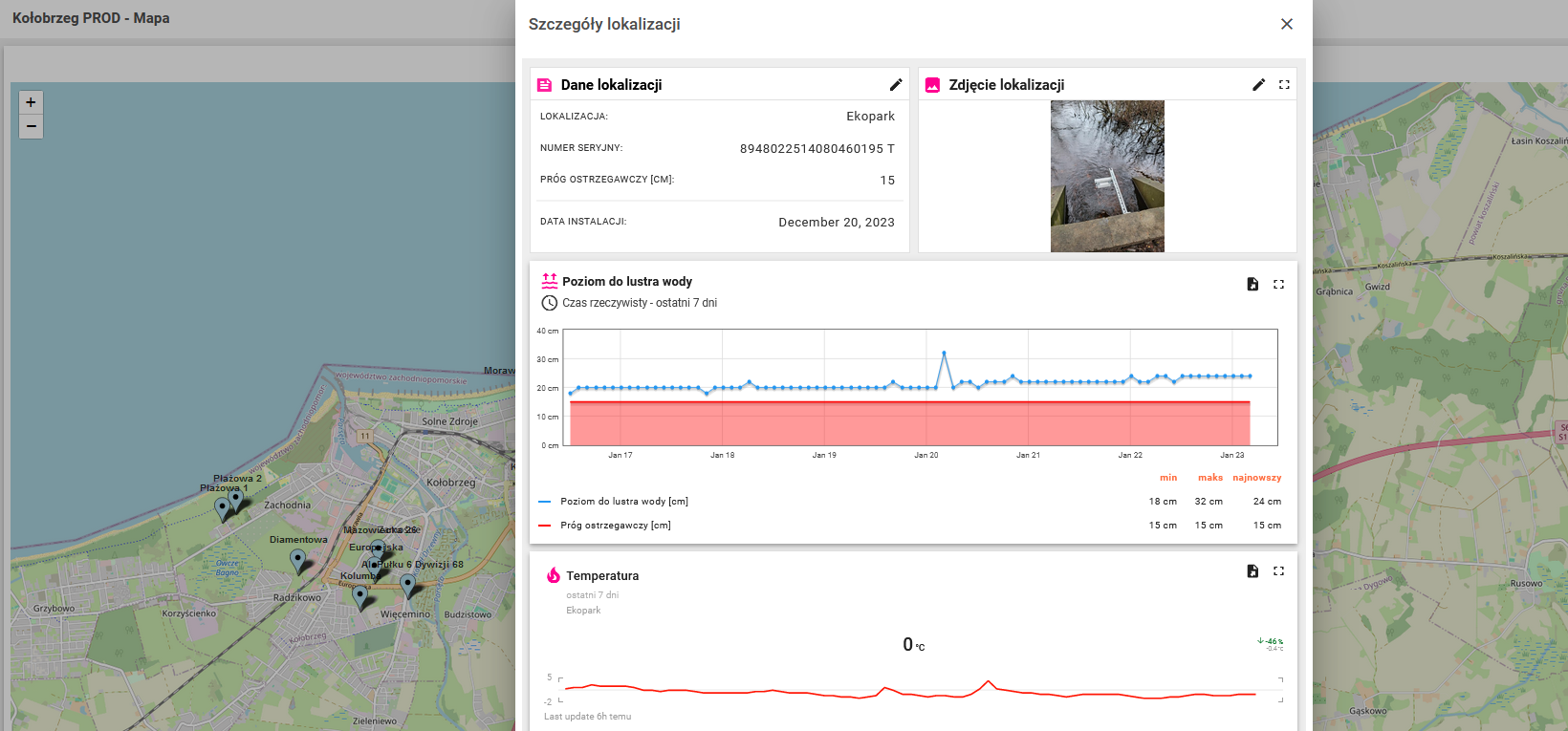Viewport: 1568px width, 731px height.
Task: Select the Diamentowa map marker
Action: (x=297, y=560)
